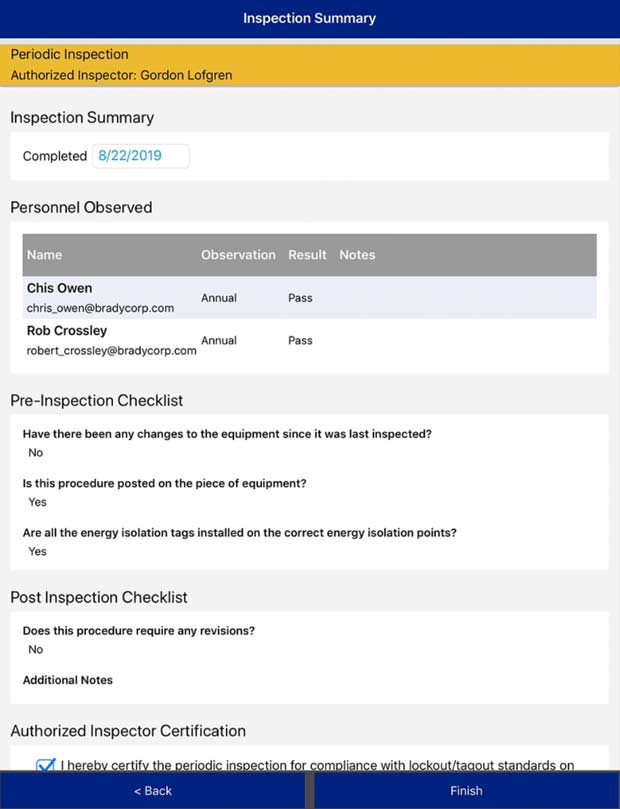Click the Notes column header
Viewport: 620px width, 809px height.
pyautogui.click(x=357, y=255)
